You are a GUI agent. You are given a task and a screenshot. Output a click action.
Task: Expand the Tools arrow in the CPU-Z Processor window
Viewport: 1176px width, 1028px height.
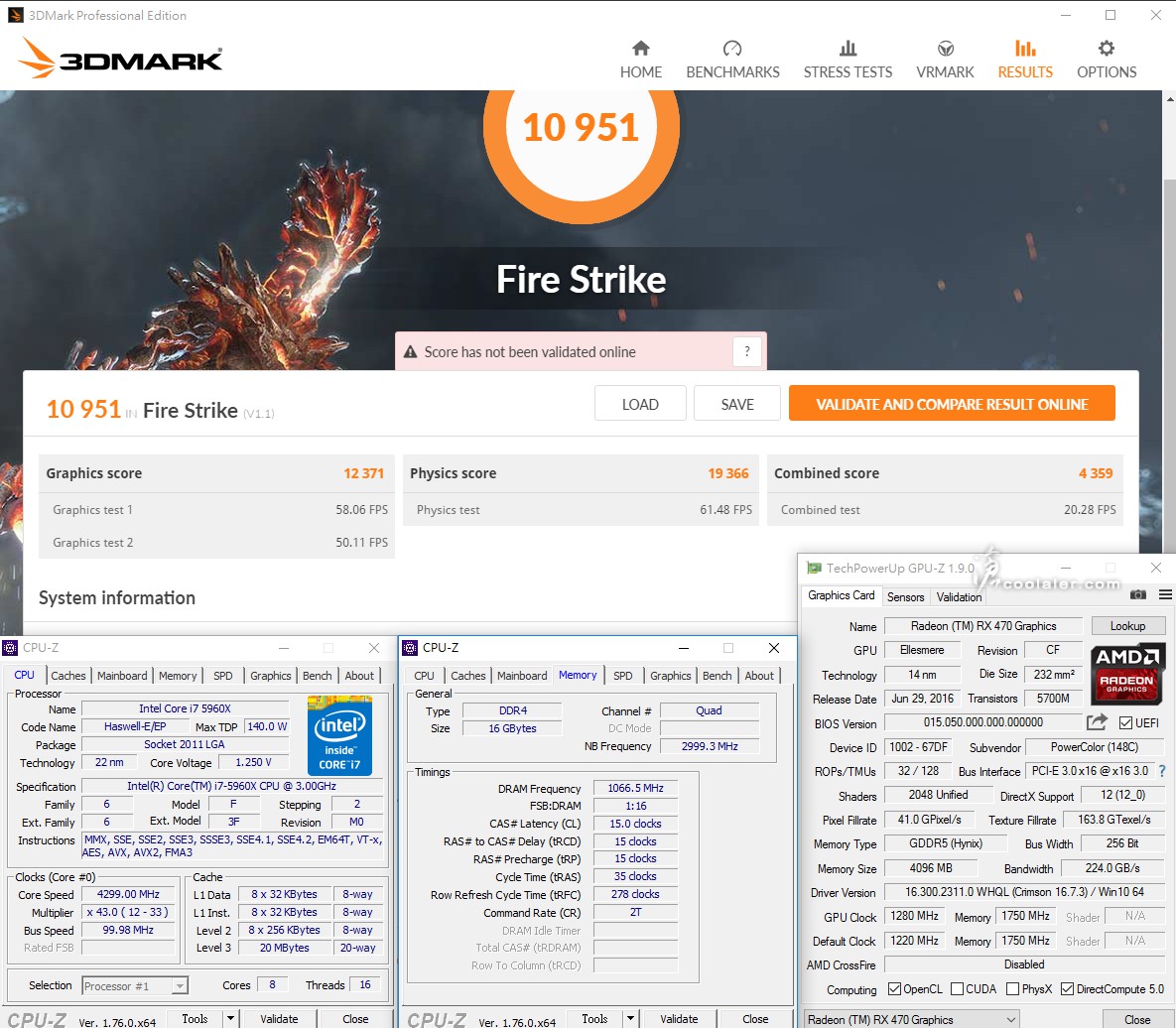231,1018
